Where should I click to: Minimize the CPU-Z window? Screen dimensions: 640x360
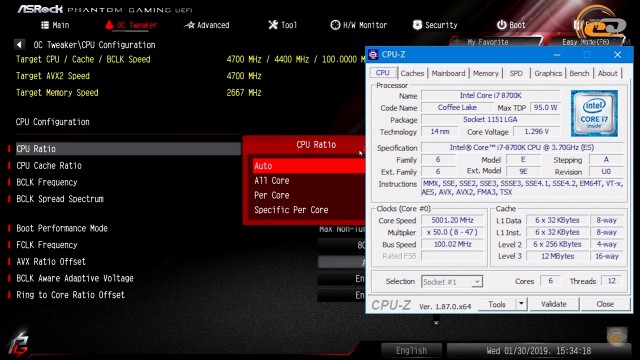point(557,55)
